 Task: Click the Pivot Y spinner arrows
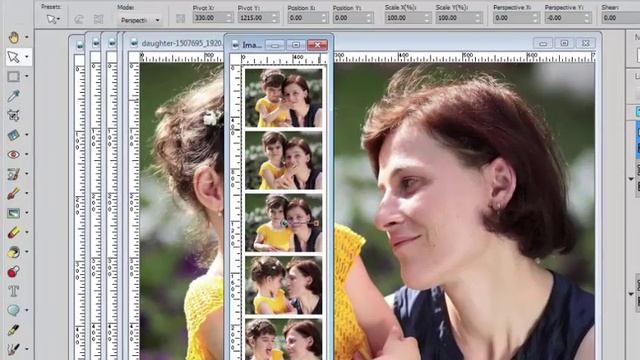coord(275,18)
